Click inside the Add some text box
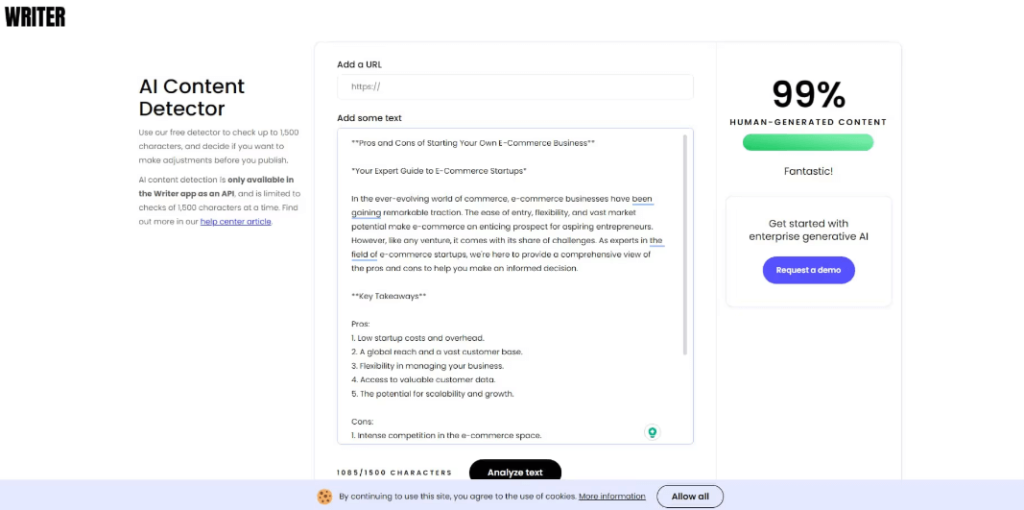This screenshot has width=1024, height=510. (515, 286)
